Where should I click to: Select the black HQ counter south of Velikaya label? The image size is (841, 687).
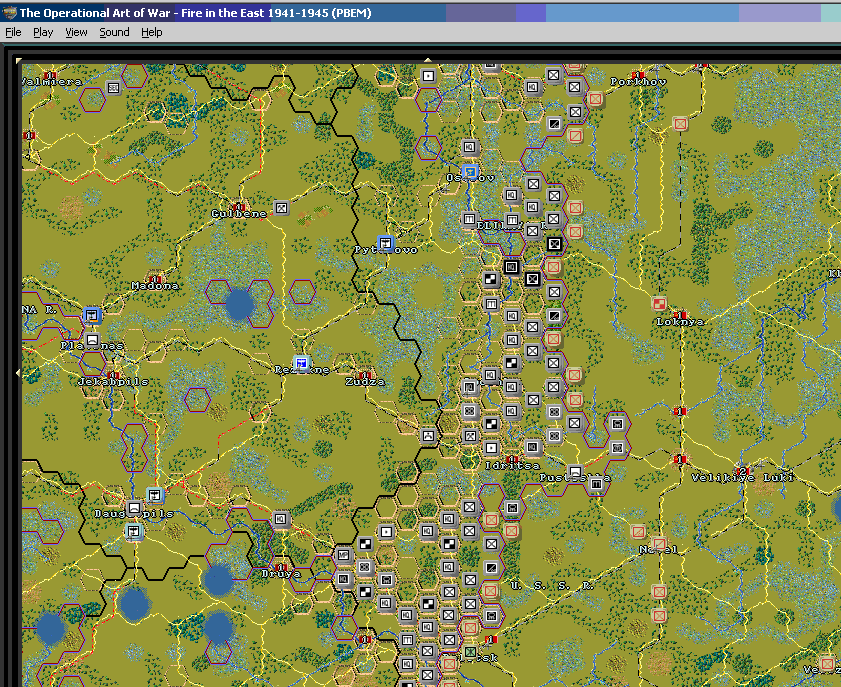click(x=512, y=267)
